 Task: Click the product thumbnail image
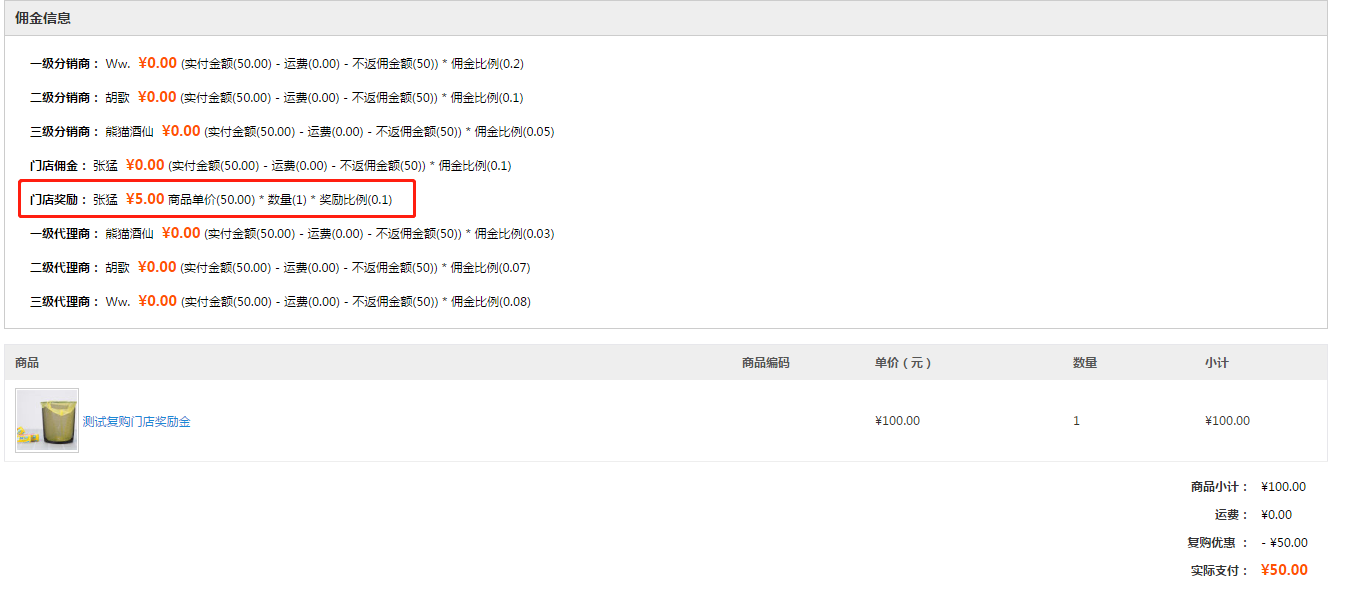click(x=47, y=420)
